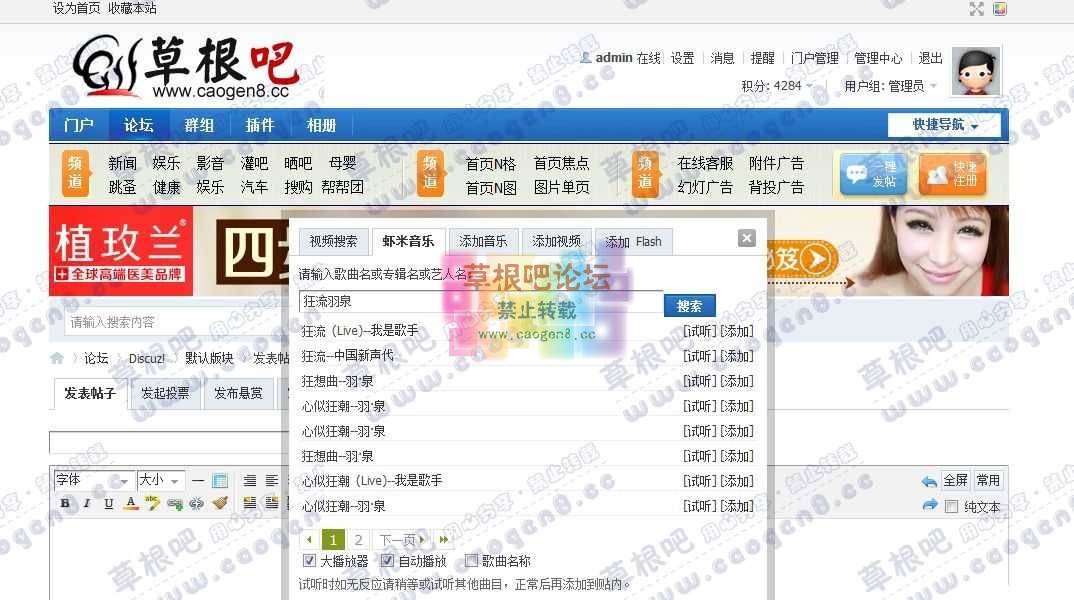Screen dimensions: 1074x600
Task: Enable the 歌曲名称 checkbox
Action: 471,561
